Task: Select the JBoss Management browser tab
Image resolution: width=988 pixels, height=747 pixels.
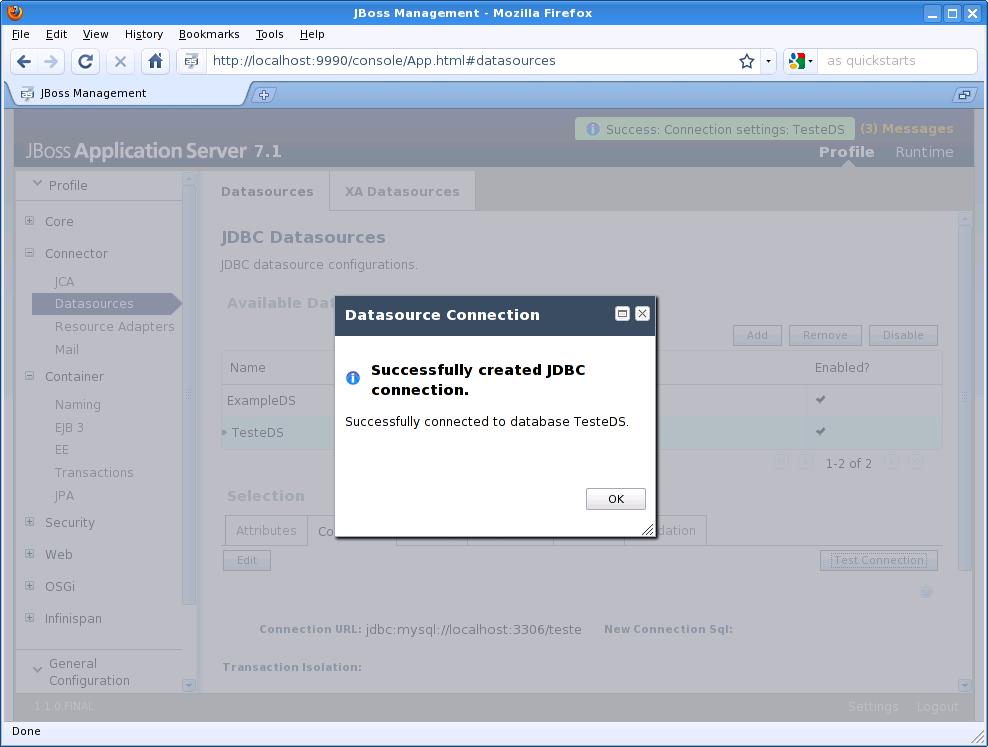Action: point(126,94)
